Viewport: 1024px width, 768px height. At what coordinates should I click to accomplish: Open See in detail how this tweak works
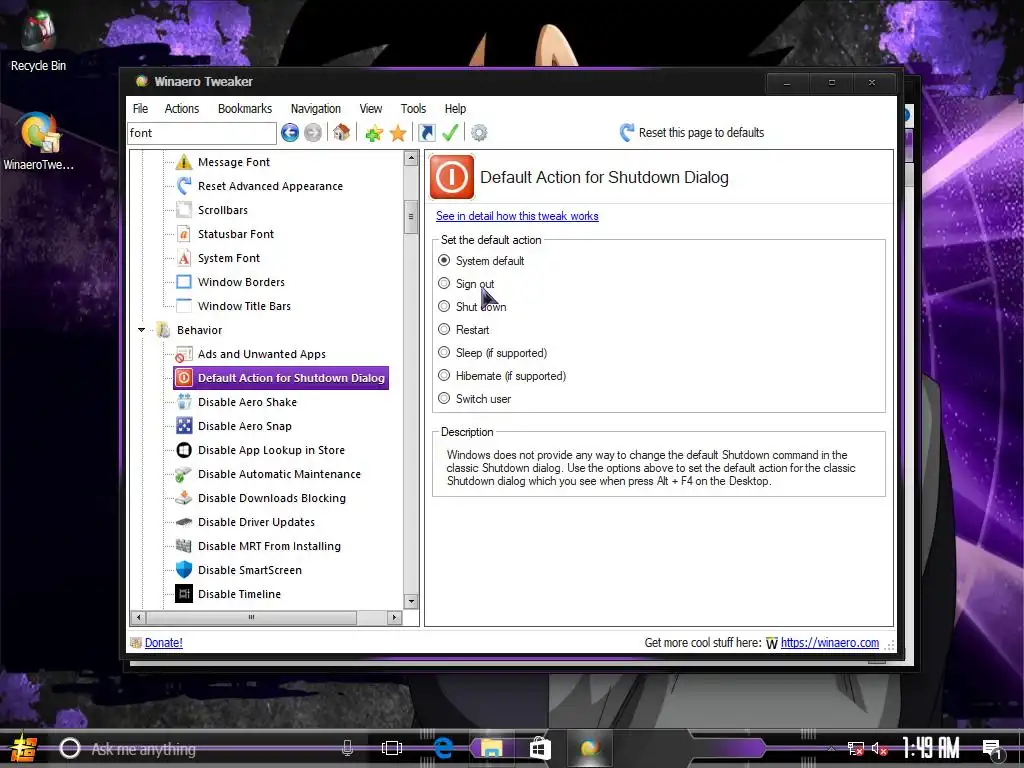click(x=517, y=216)
